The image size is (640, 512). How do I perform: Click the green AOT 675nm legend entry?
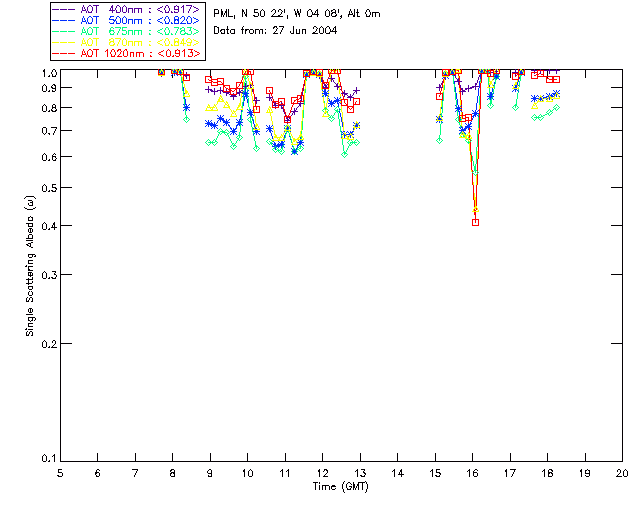(127, 31)
